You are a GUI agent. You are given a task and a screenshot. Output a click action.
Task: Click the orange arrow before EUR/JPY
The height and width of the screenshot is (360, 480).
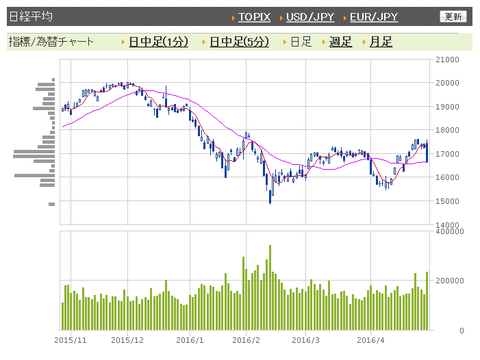[x=345, y=18]
